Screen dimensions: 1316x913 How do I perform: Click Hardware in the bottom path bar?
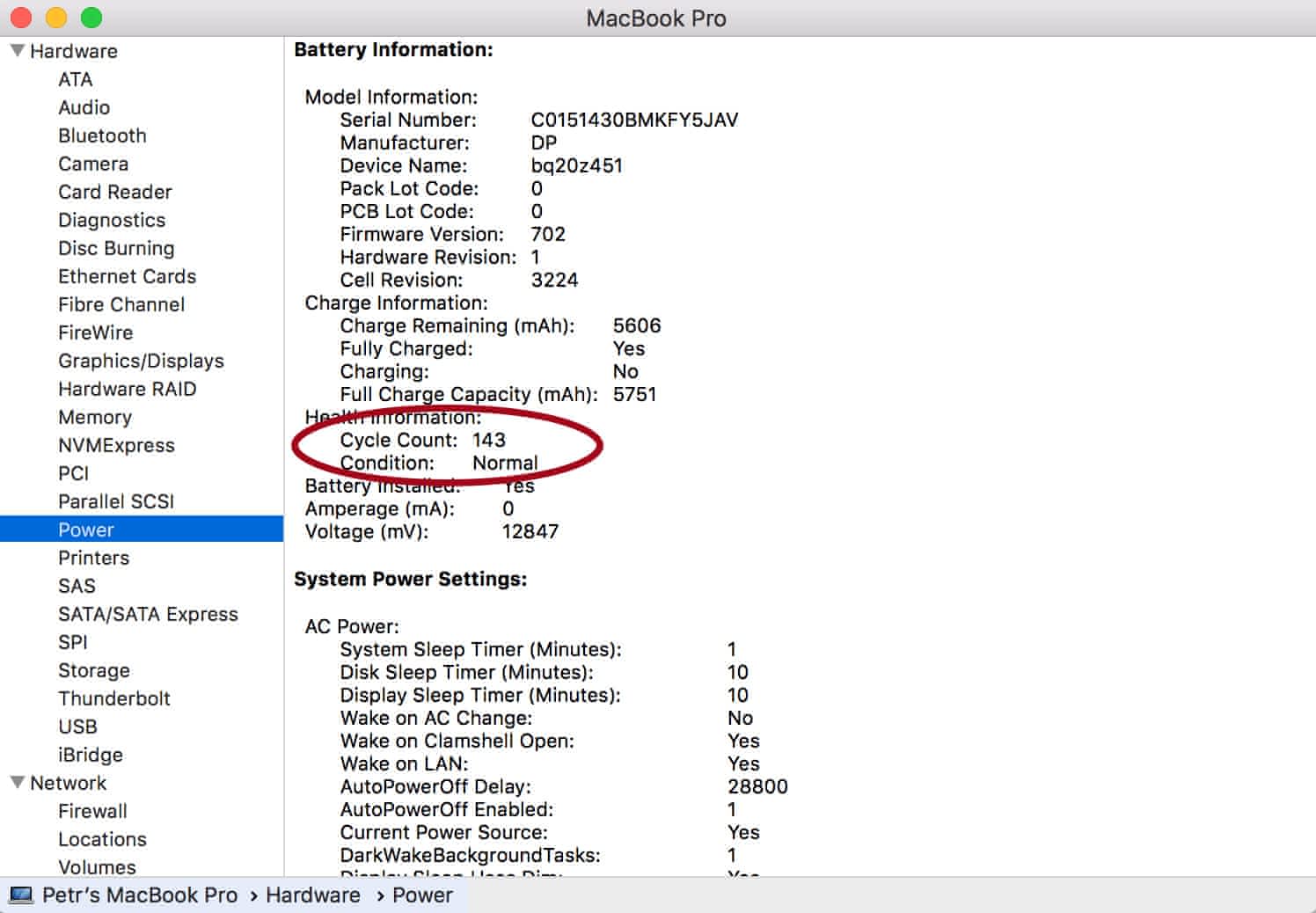(313, 895)
